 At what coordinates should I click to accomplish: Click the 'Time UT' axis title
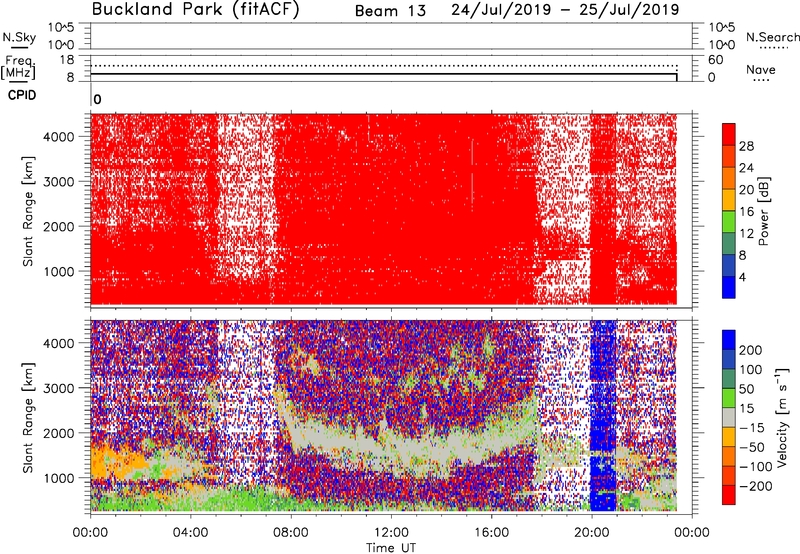(x=391, y=548)
